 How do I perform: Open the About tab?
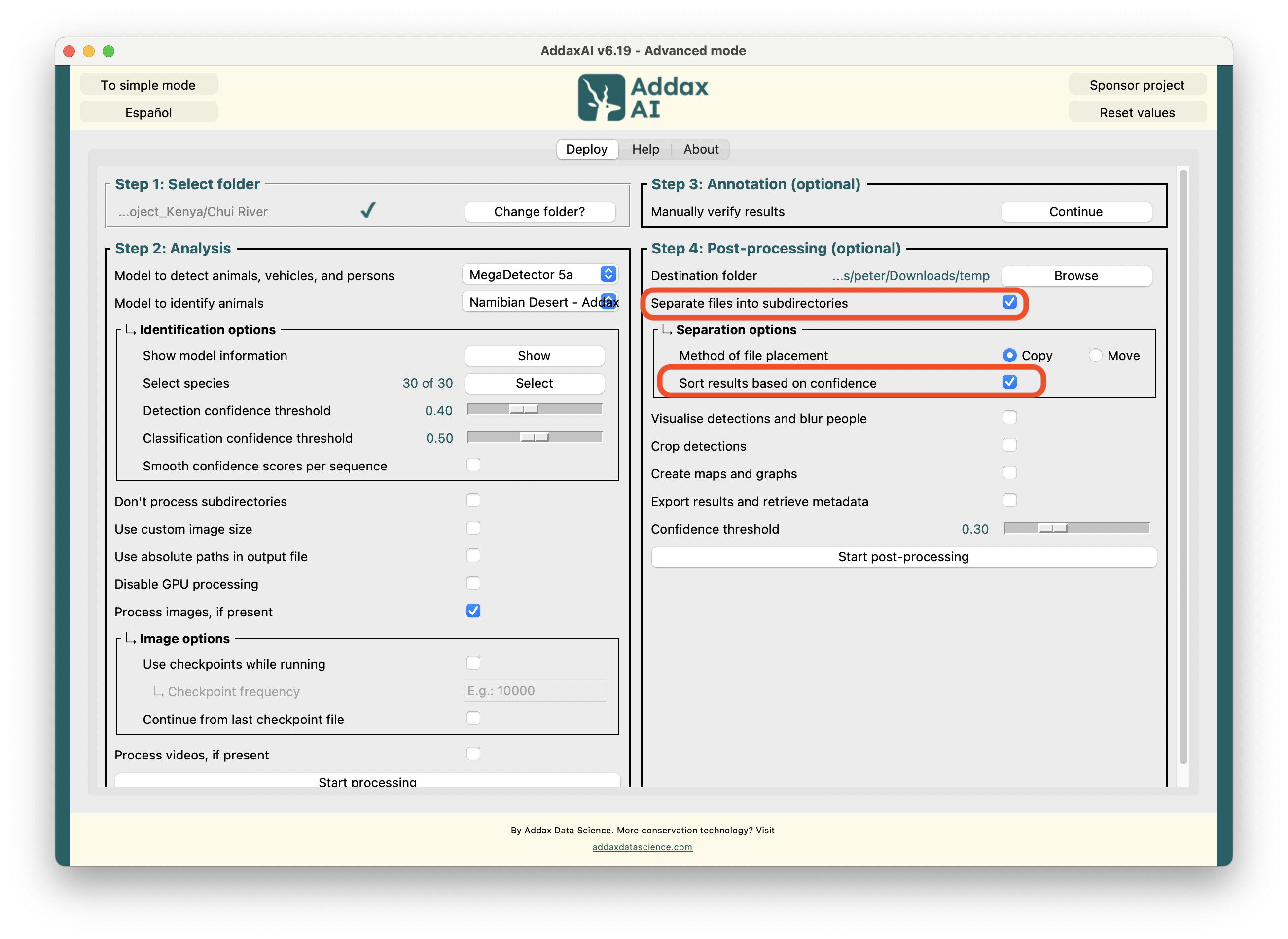pyautogui.click(x=700, y=149)
